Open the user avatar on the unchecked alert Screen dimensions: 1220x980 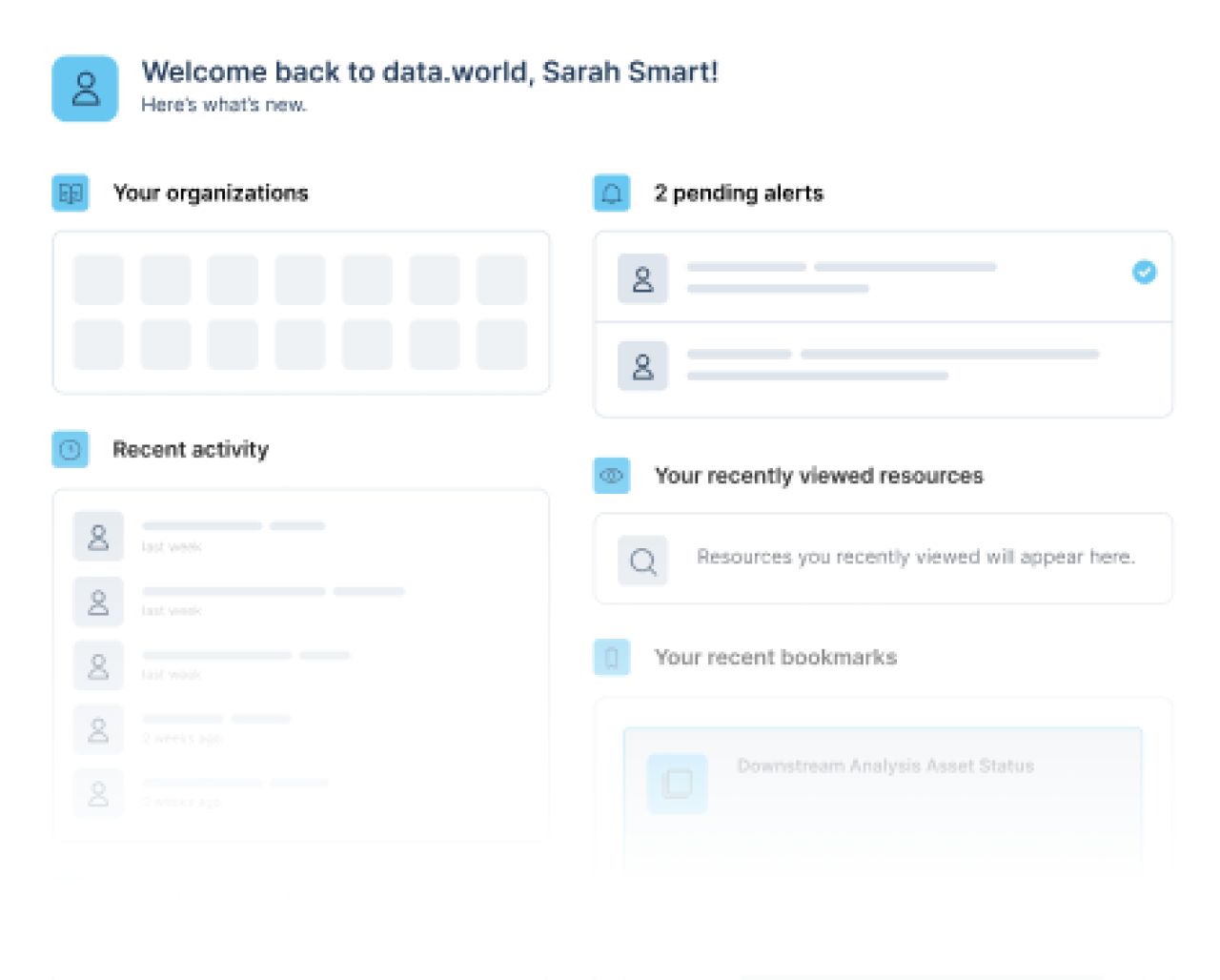tap(643, 366)
